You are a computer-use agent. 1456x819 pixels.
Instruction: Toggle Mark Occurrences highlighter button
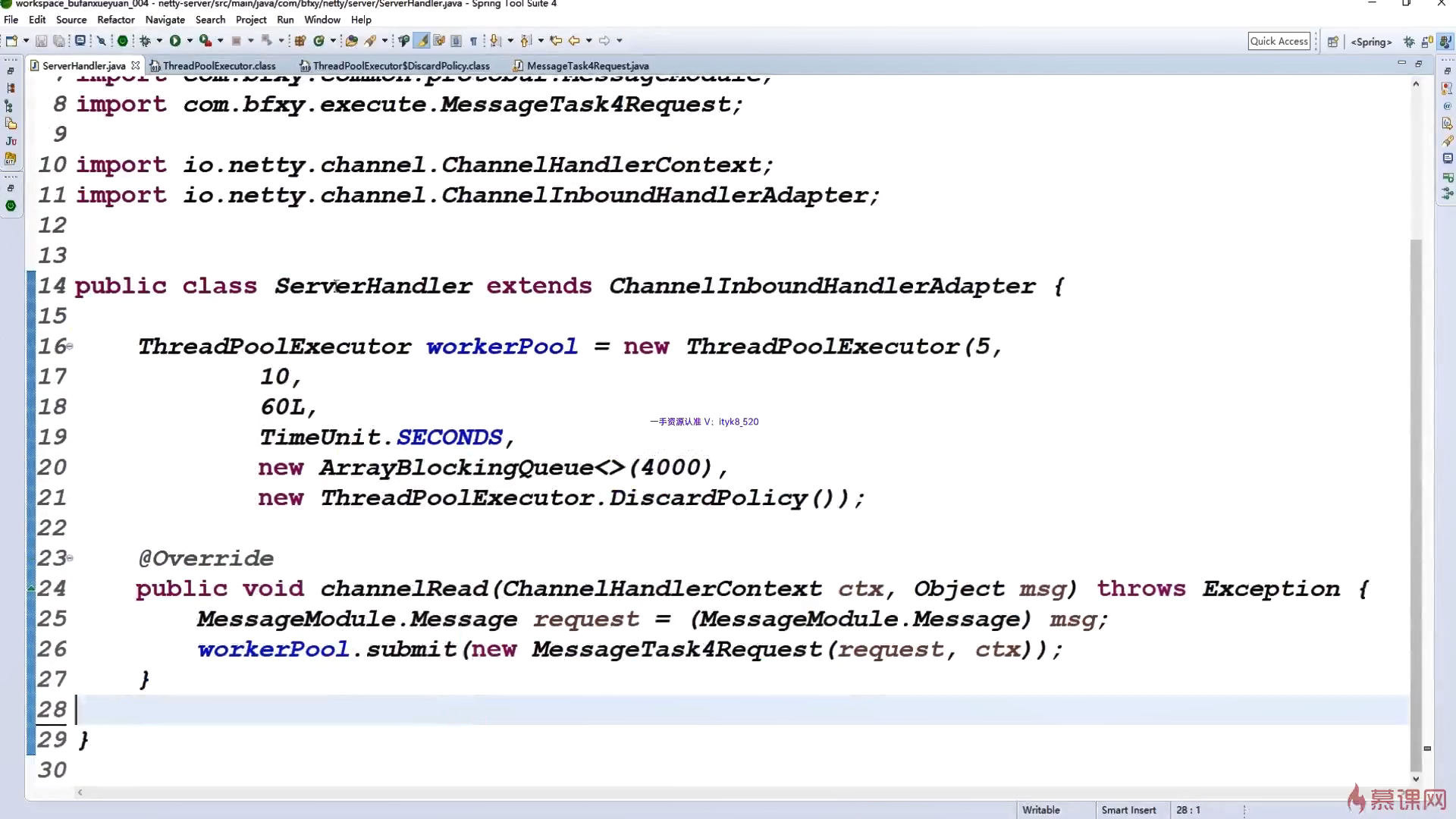point(422,41)
